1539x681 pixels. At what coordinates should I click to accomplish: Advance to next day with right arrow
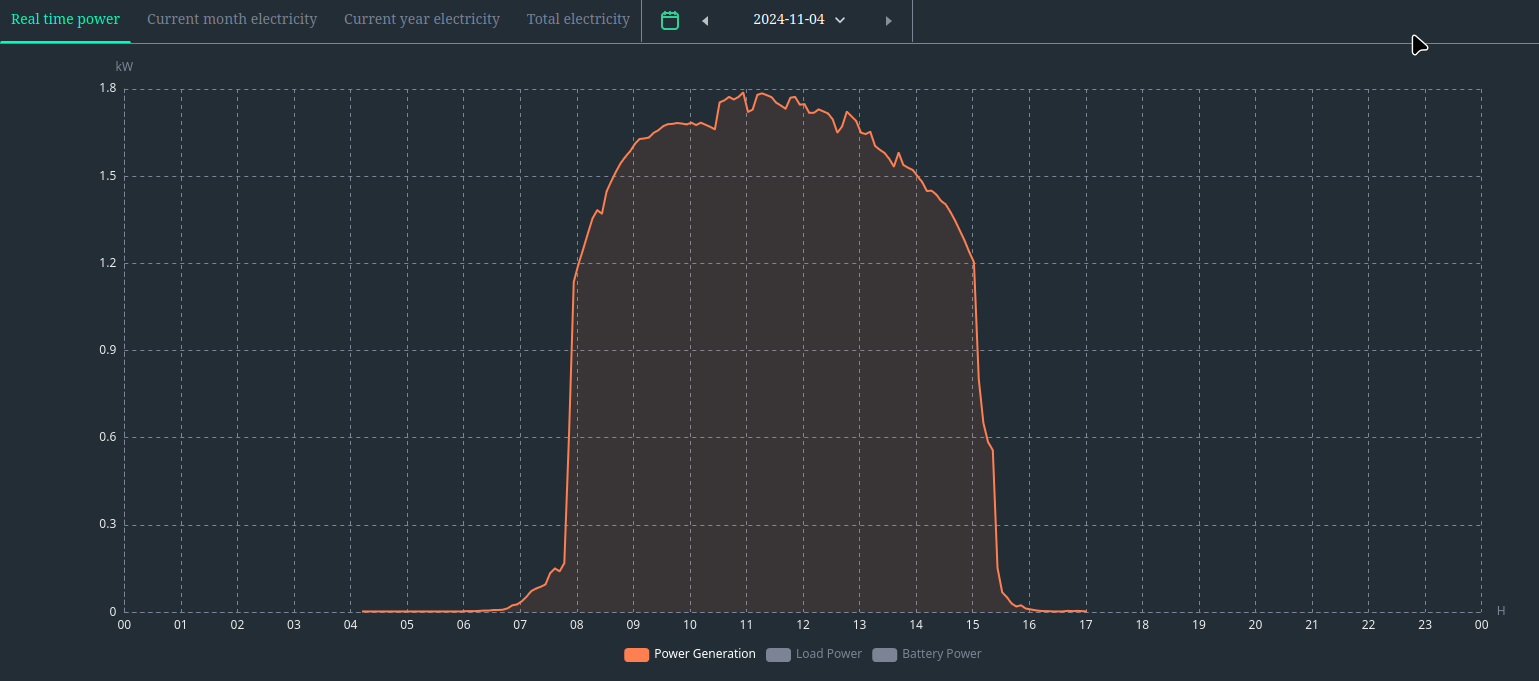888,21
